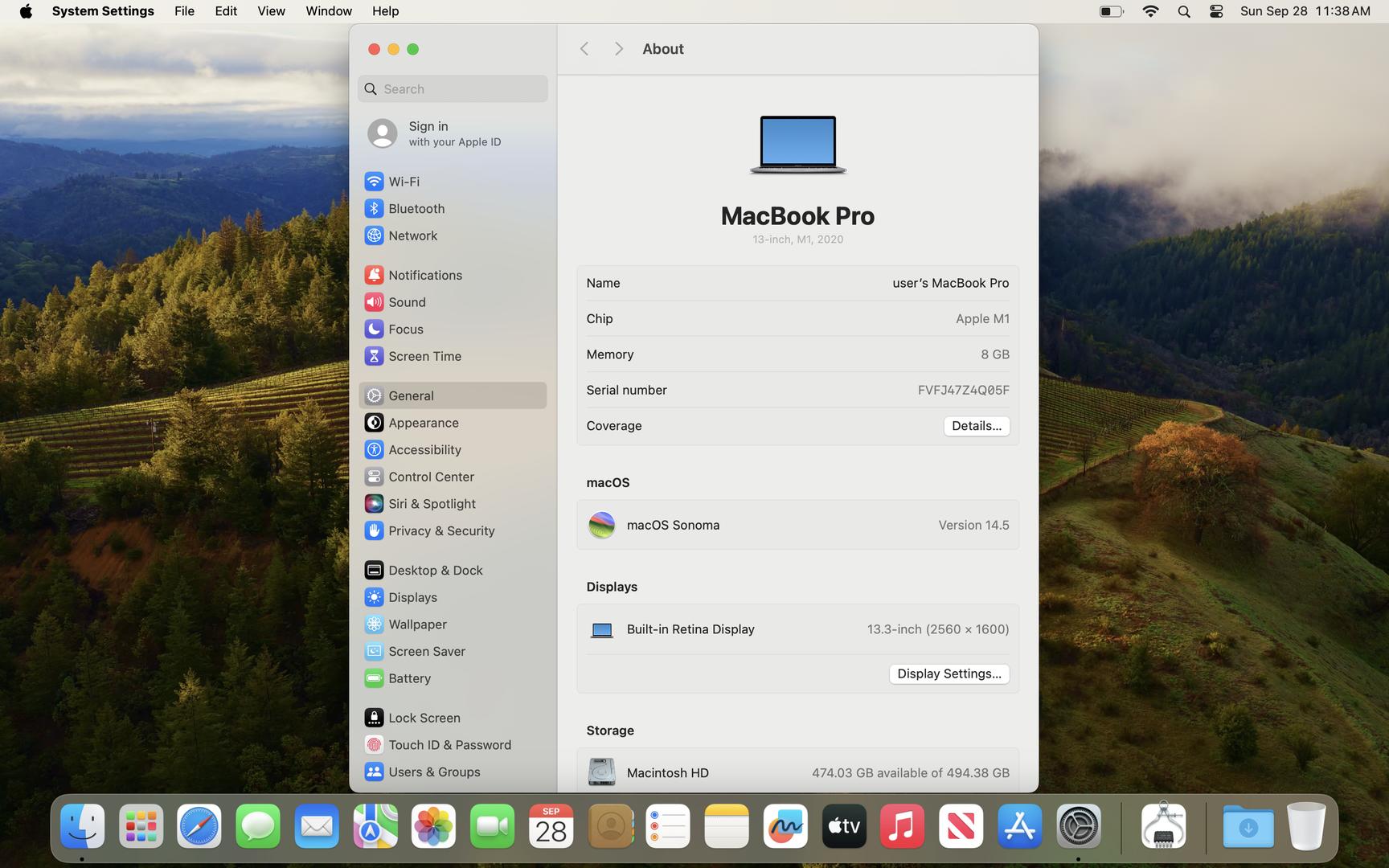Image resolution: width=1389 pixels, height=868 pixels.
Task: Open the Help menu
Action: point(385,11)
